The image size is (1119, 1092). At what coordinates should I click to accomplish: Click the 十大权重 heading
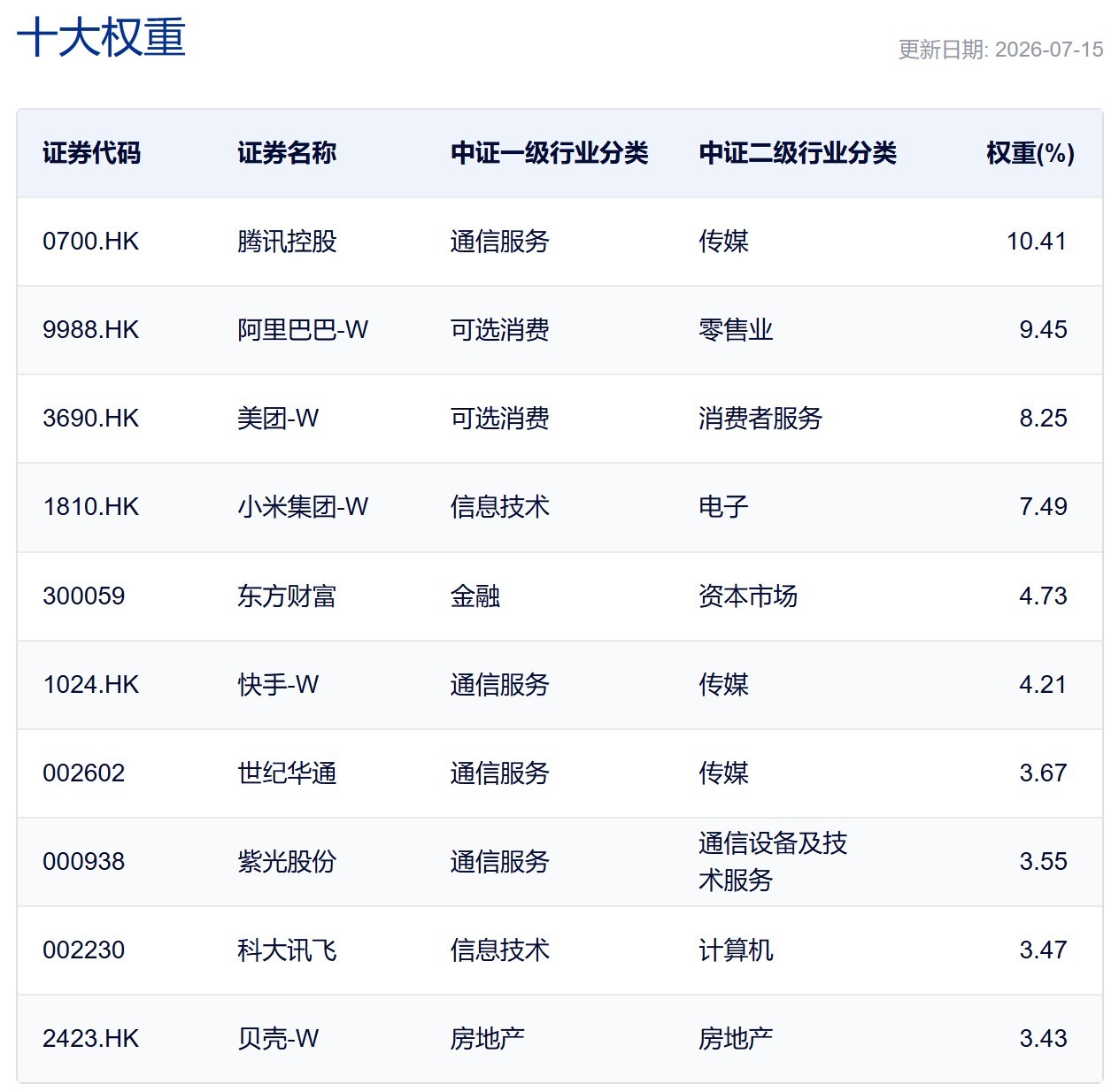tap(101, 38)
